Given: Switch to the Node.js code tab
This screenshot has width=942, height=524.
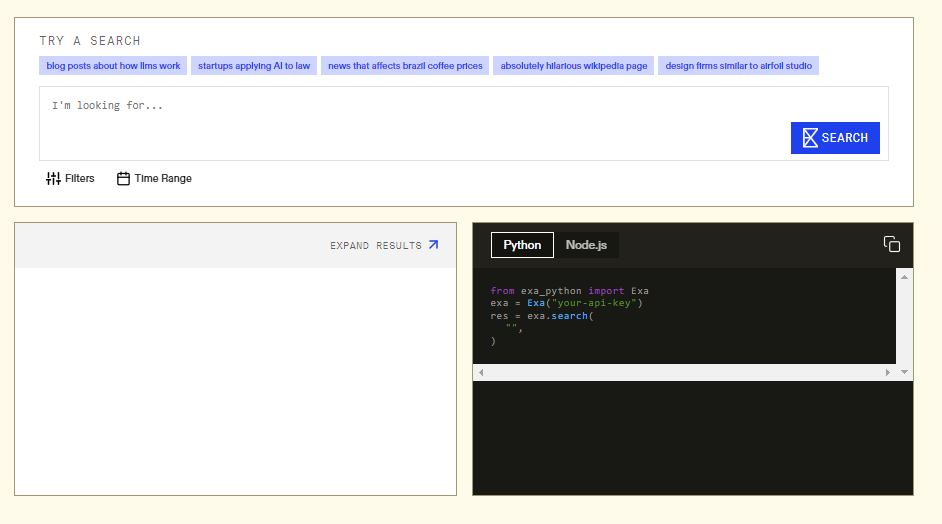Looking at the screenshot, I should pyautogui.click(x=586, y=245).
